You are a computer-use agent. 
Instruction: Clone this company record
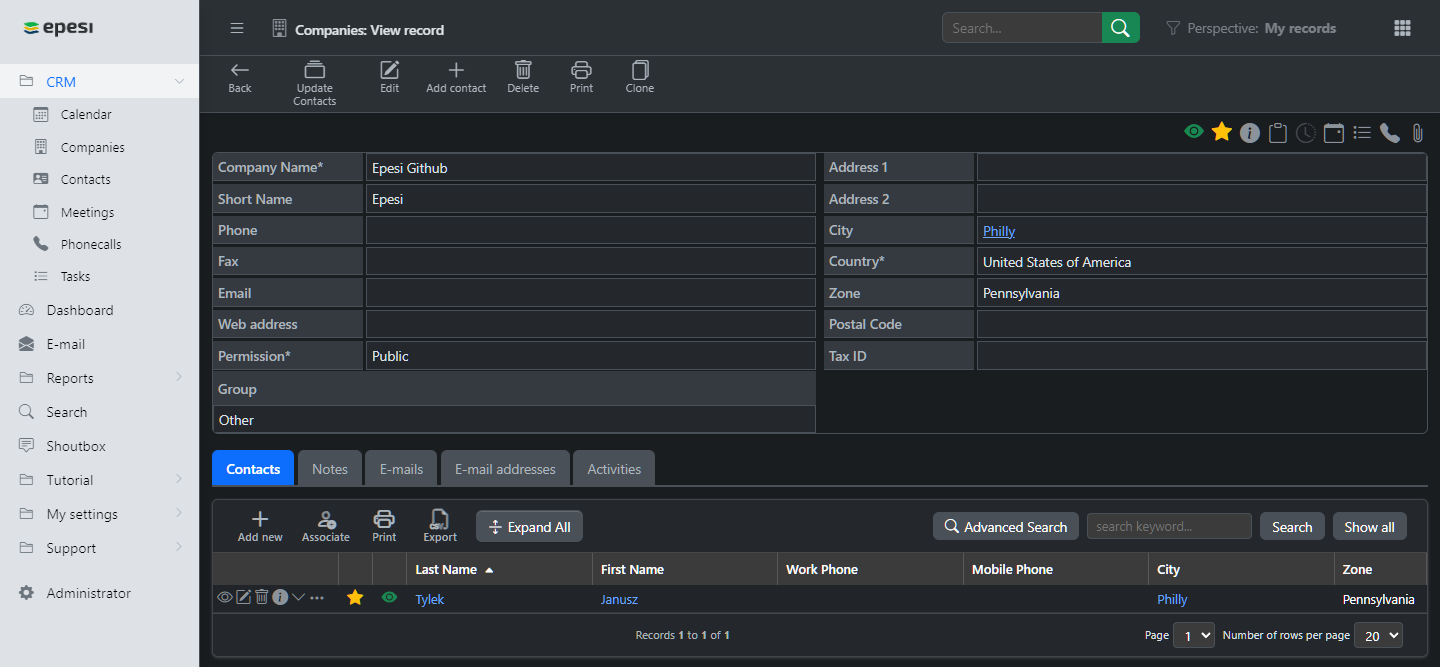(x=640, y=77)
